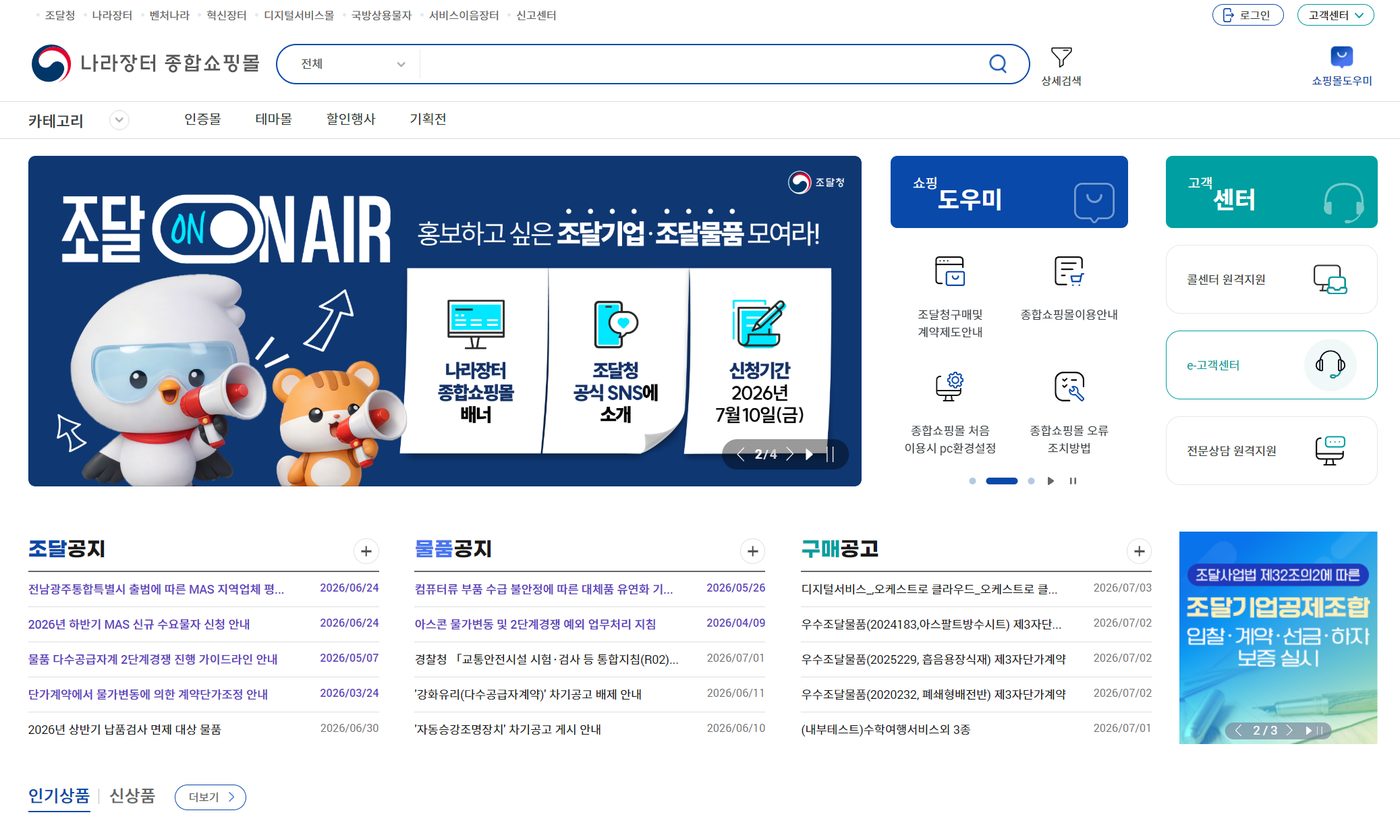Viewport: 1400px width, 821px height.
Task: Focus the main search input field
Action: (700, 64)
